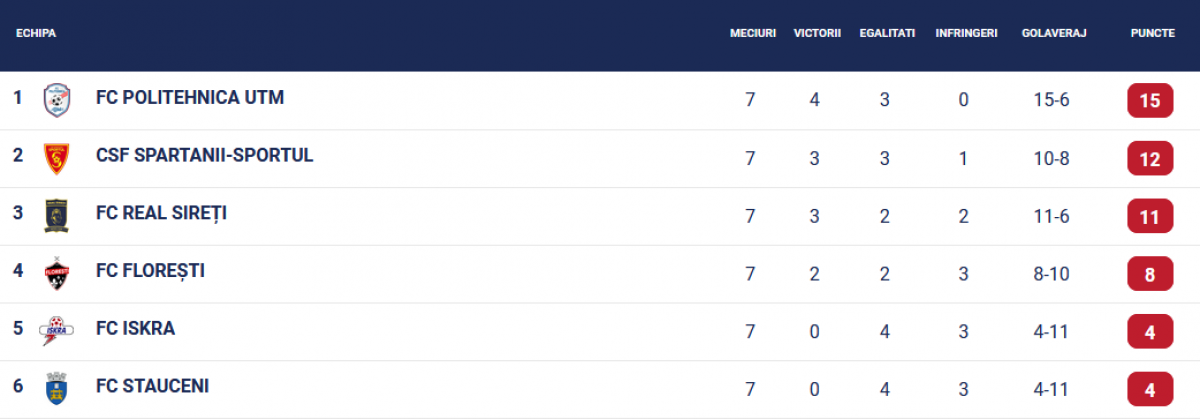Click the FC Real Sireți badge icon
The height and width of the screenshot is (419, 1200).
point(56,215)
